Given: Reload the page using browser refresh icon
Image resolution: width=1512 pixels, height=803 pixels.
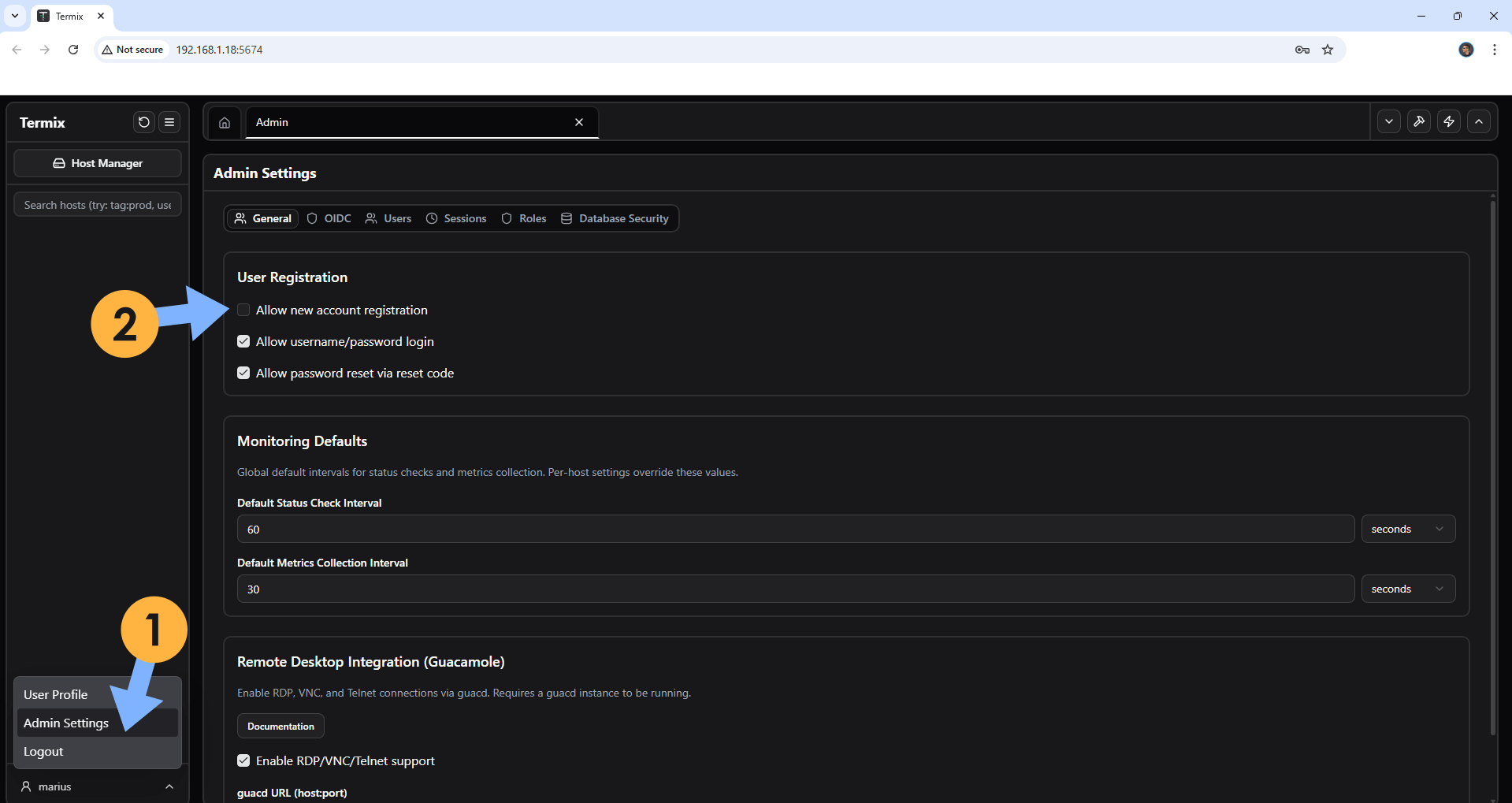Looking at the screenshot, I should coord(73,50).
